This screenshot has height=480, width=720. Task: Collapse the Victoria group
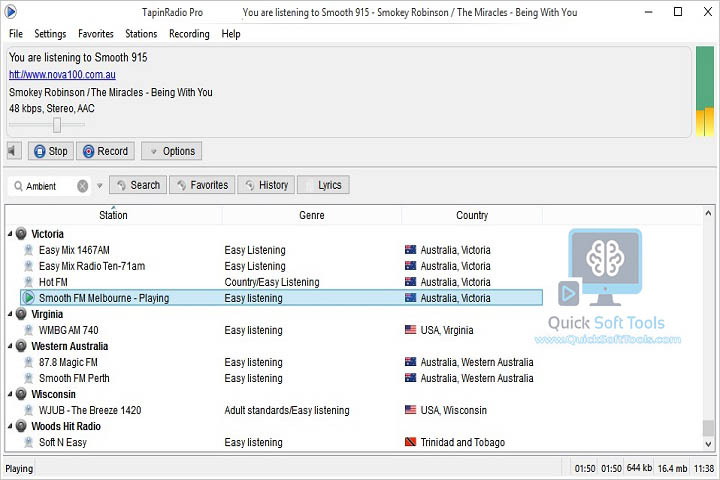click(x=10, y=234)
